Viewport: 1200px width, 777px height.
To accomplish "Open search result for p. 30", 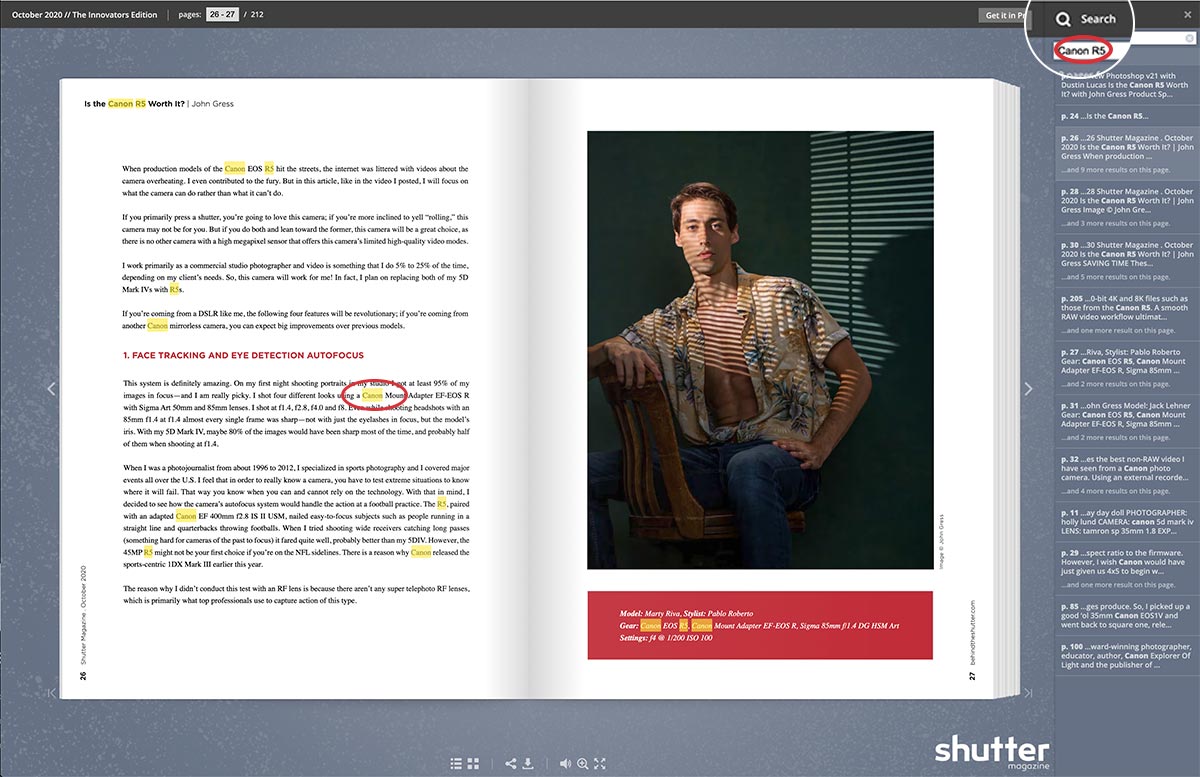I will pos(1127,261).
